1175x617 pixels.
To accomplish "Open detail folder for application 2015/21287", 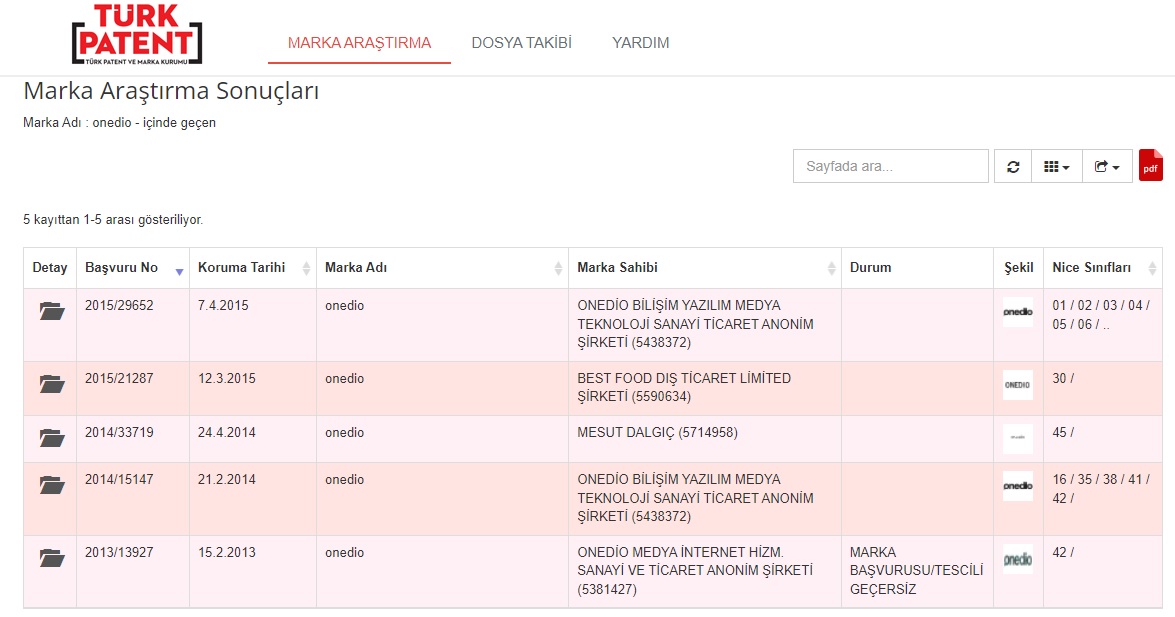I will click(52, 384).
